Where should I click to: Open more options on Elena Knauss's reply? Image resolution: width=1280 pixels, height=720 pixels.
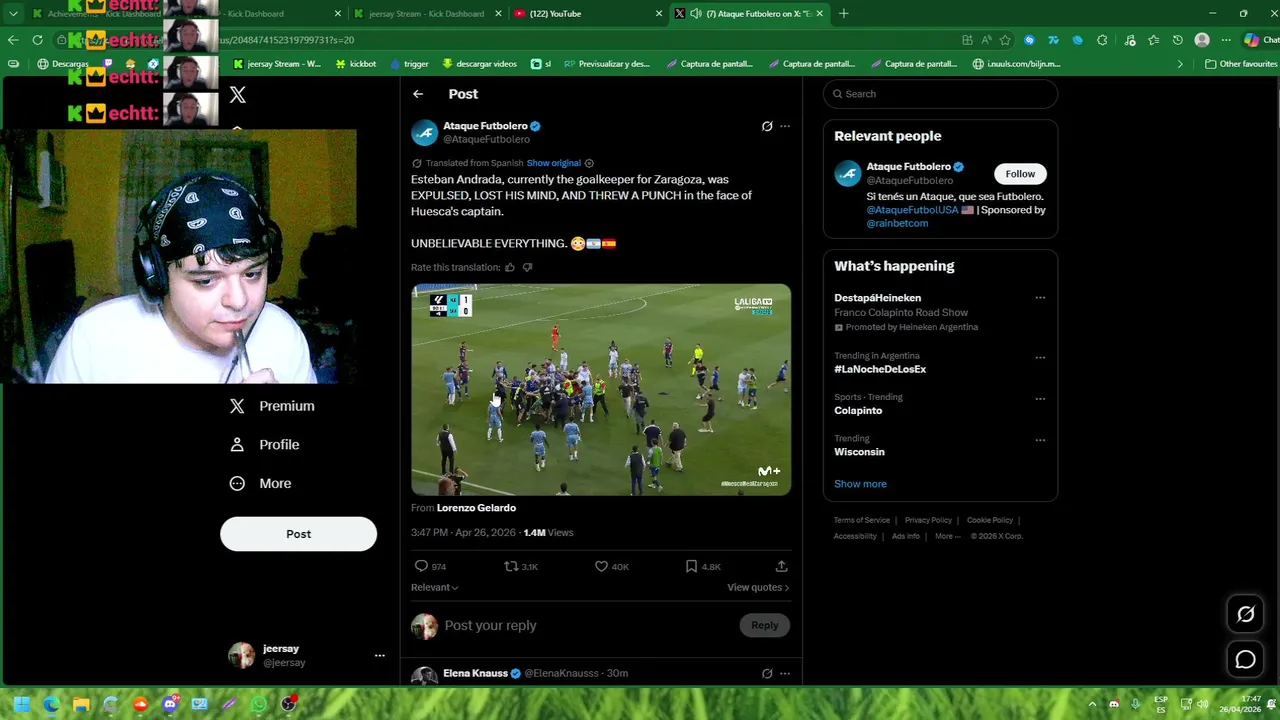[785, 674]
